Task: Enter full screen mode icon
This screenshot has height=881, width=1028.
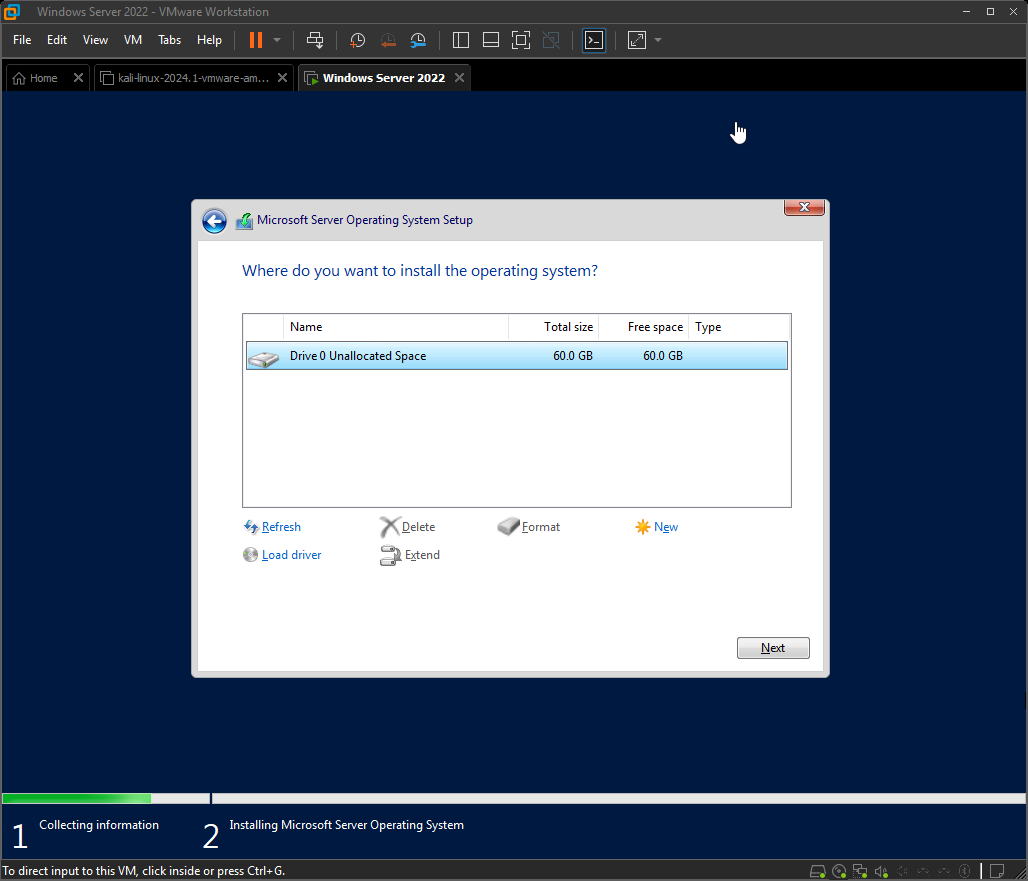Action: 521,40
